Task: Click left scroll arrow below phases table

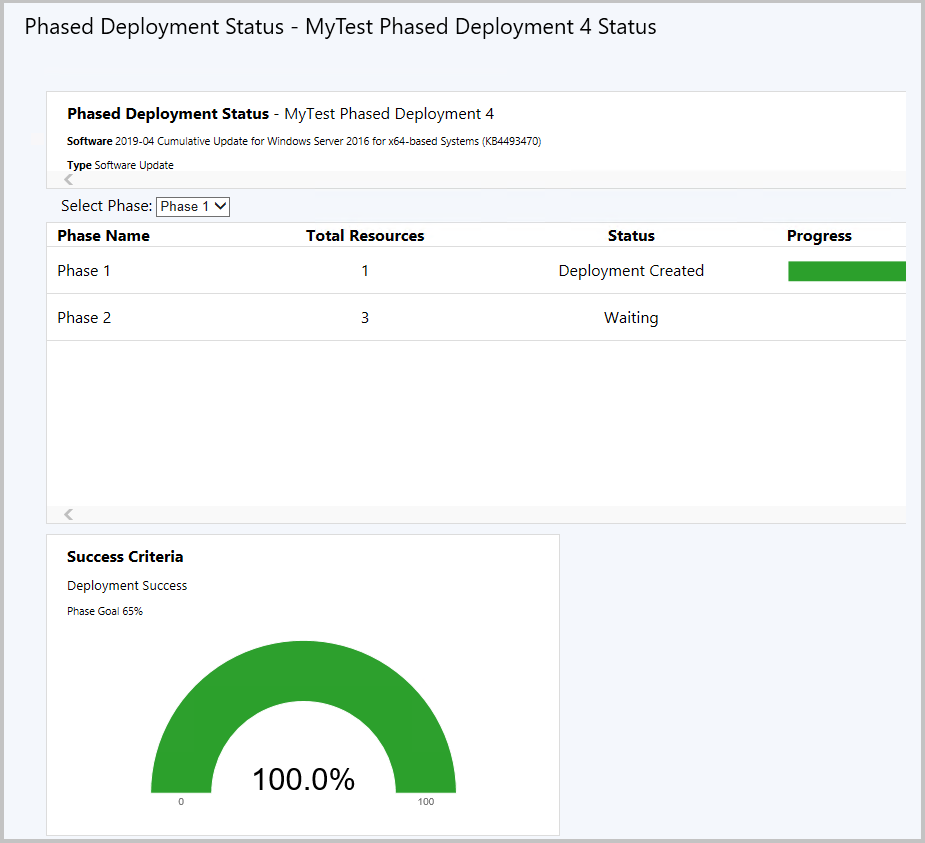Action: coord(68,514)
